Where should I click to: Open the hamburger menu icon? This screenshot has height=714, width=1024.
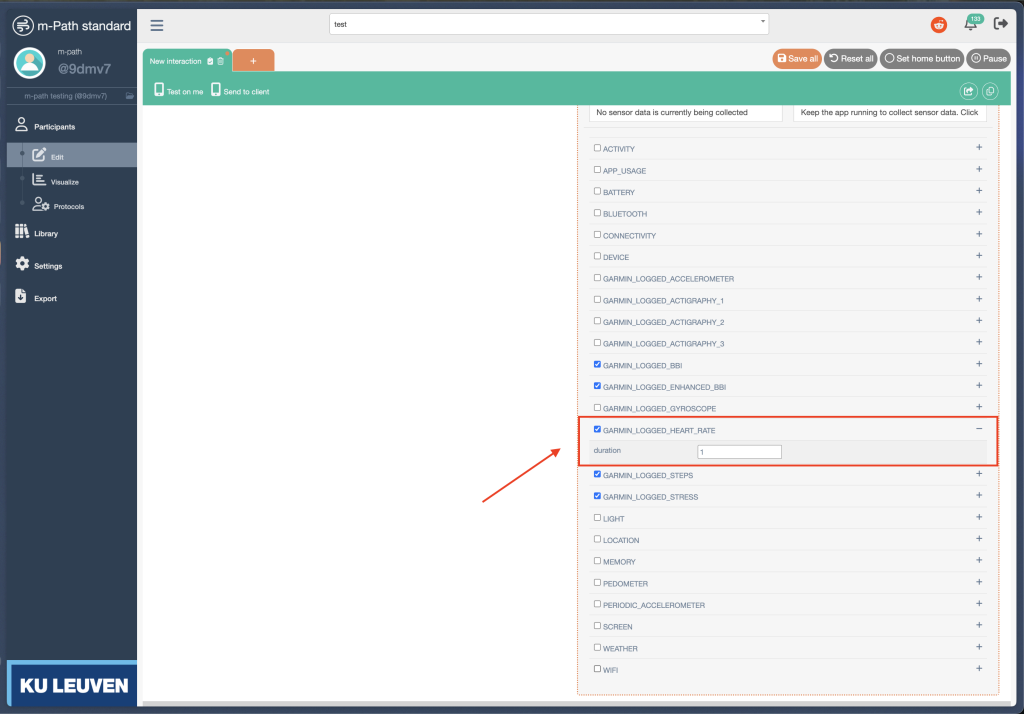click(157, 25)
